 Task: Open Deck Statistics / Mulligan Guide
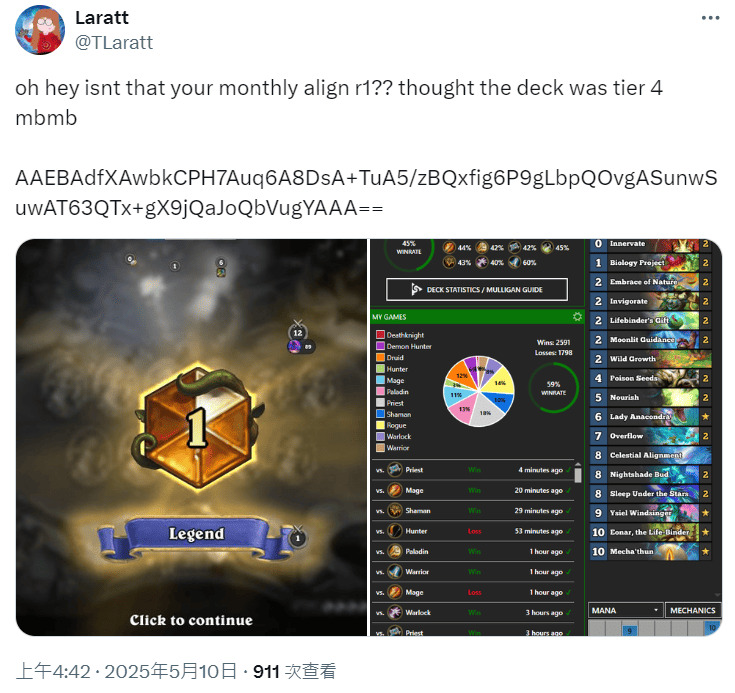[x=477, y=290]
